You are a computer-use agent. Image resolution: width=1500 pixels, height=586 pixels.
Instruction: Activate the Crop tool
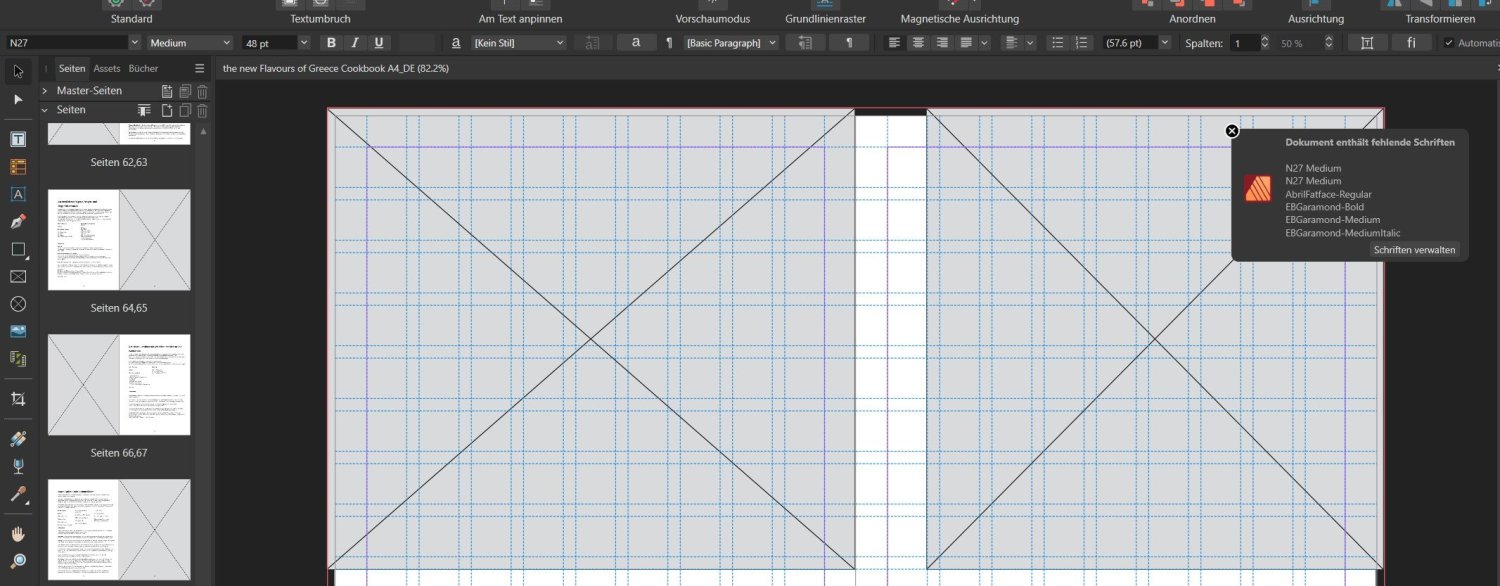18,397
